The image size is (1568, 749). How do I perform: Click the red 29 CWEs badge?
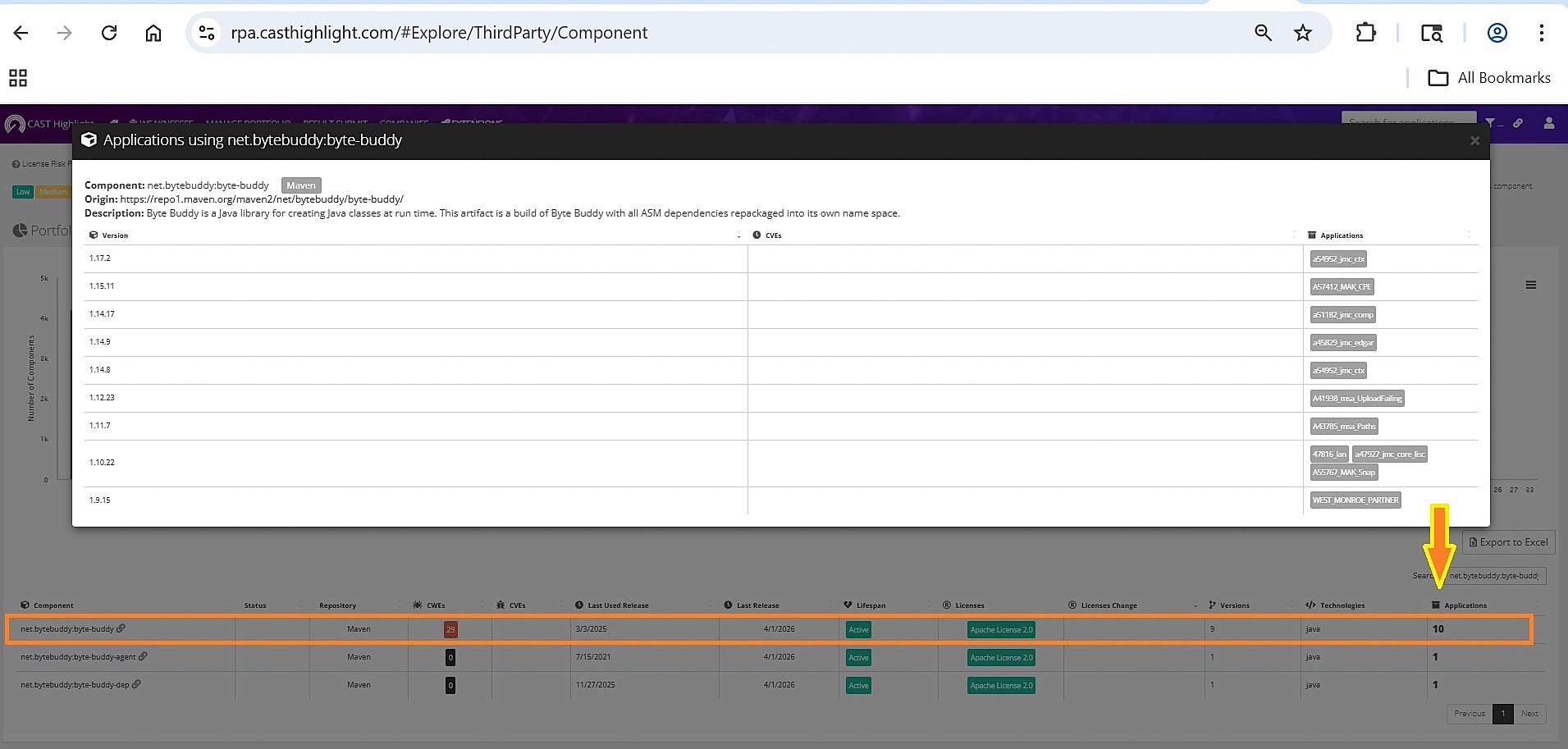(450, 629)
